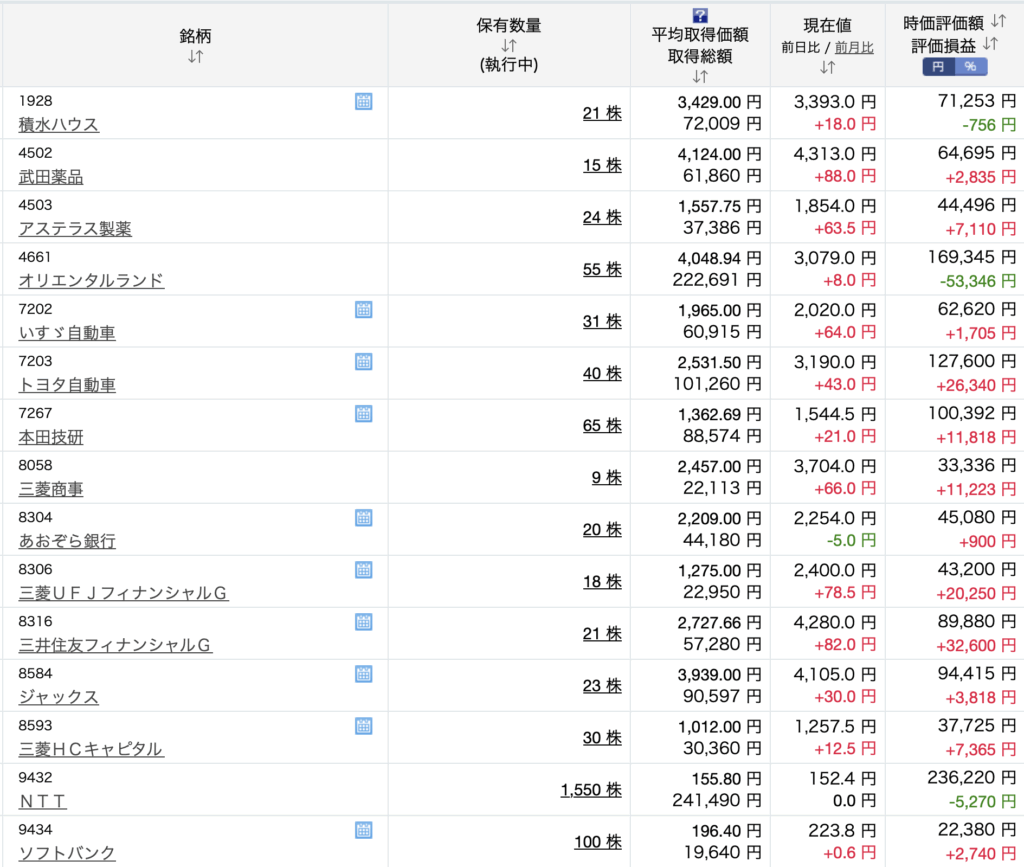Image resolution: width=1024 pixels, height=867 pixels.
Task: Open オリエンタルランド stock link
Action: tap(91, 281)
